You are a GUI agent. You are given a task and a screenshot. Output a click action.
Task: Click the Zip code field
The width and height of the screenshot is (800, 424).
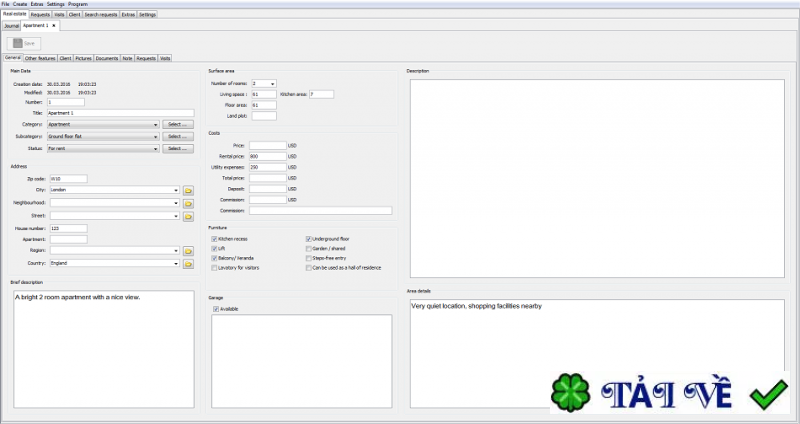point(68,179)
